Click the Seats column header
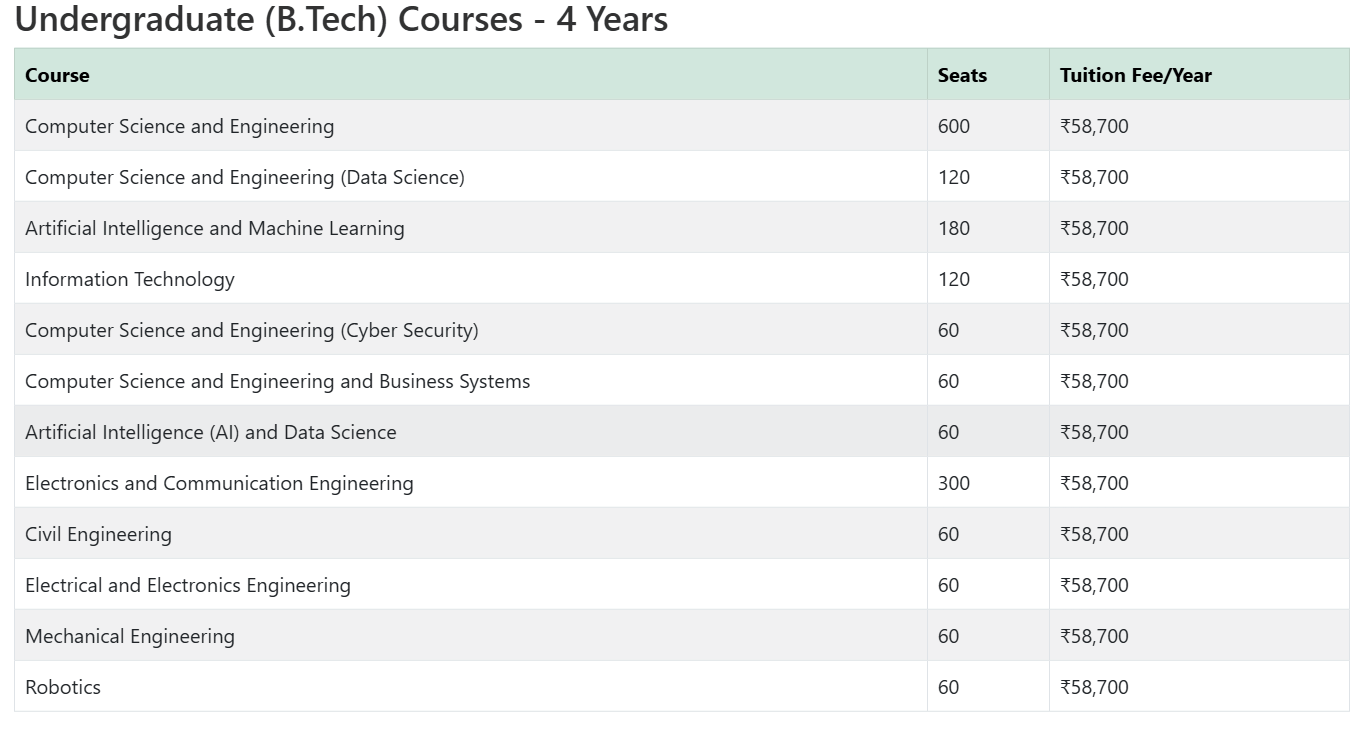Viewport: 1370px width, 730px height. (x=962, y=75)
